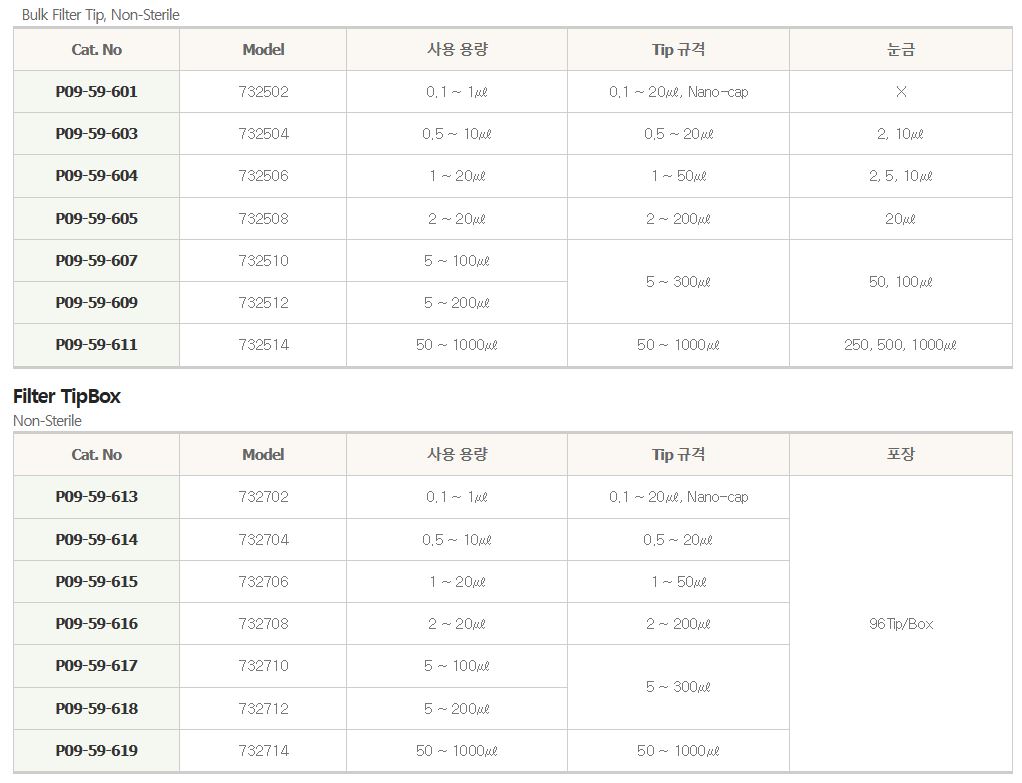Click the X mark in 눈금 column
The height and width of the screenshot is (783, 1022).
(901, 92)
